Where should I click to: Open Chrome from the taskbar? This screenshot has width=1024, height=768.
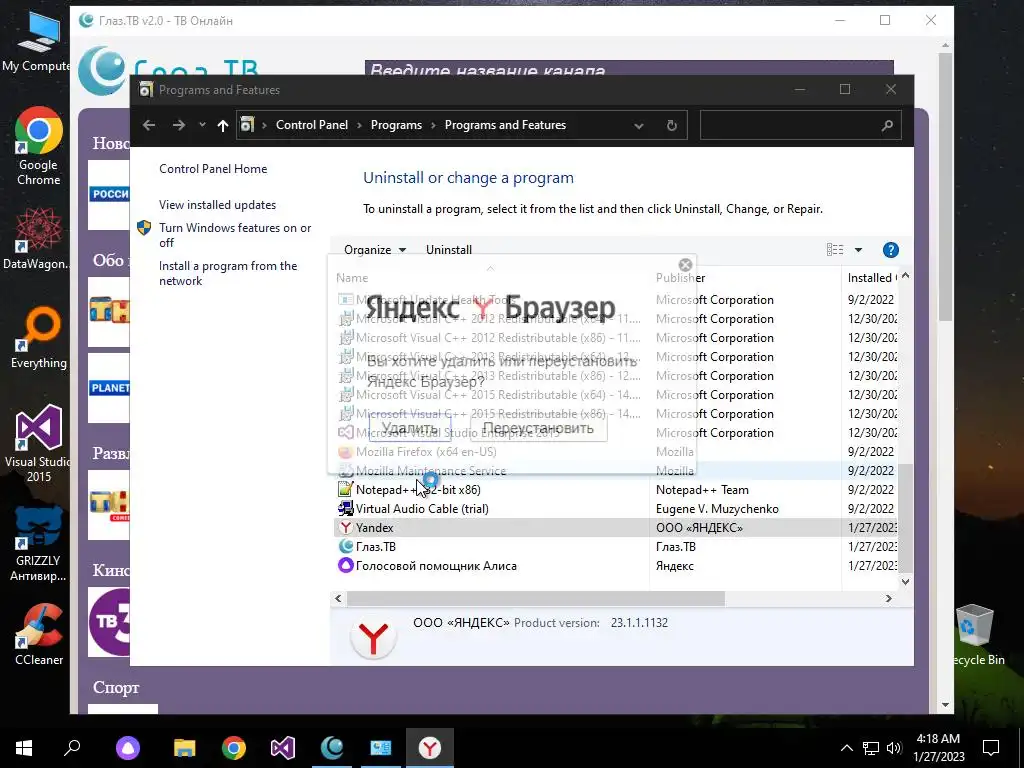234,748
